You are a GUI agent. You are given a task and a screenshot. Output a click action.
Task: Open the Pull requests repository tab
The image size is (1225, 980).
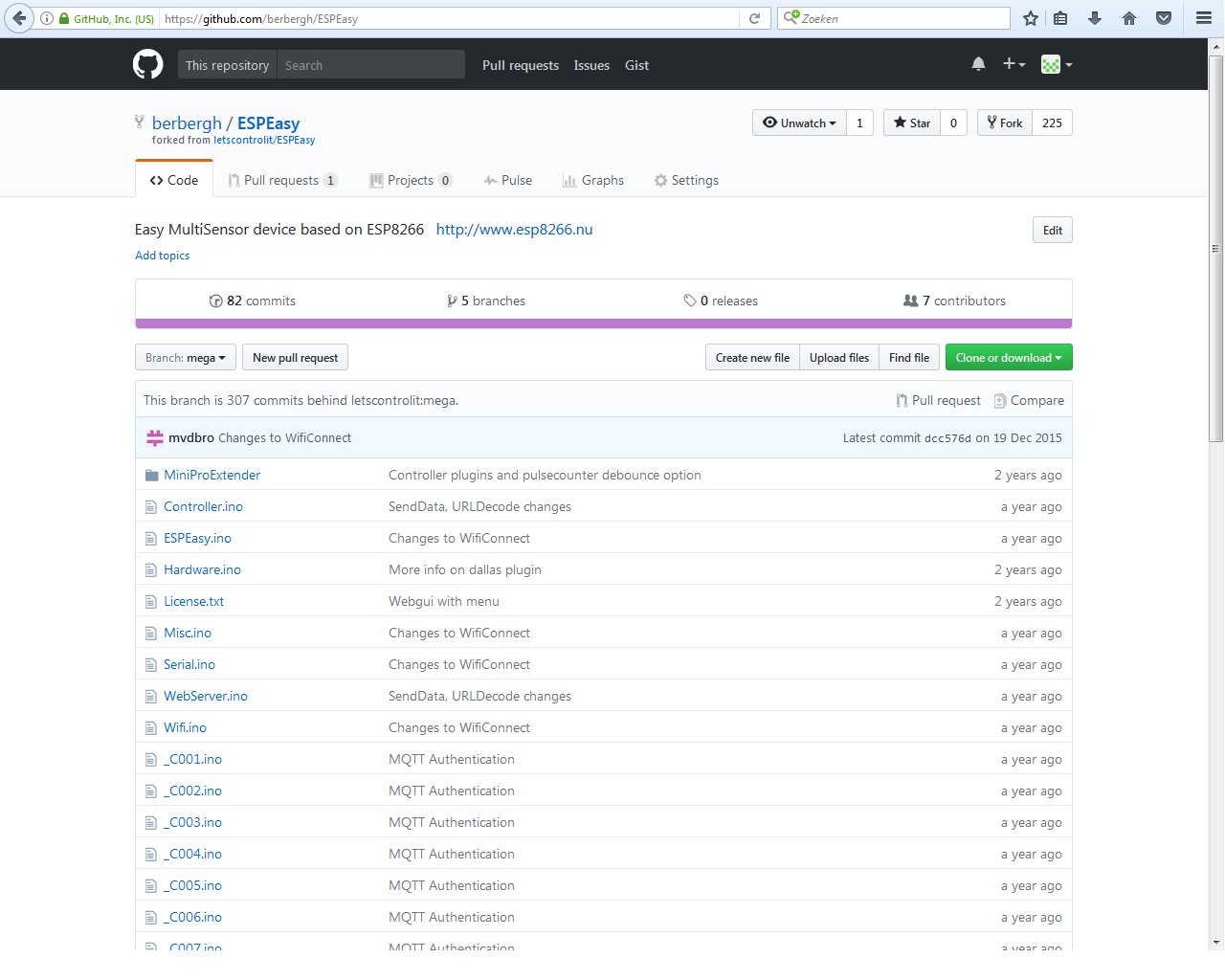[282, 180]
